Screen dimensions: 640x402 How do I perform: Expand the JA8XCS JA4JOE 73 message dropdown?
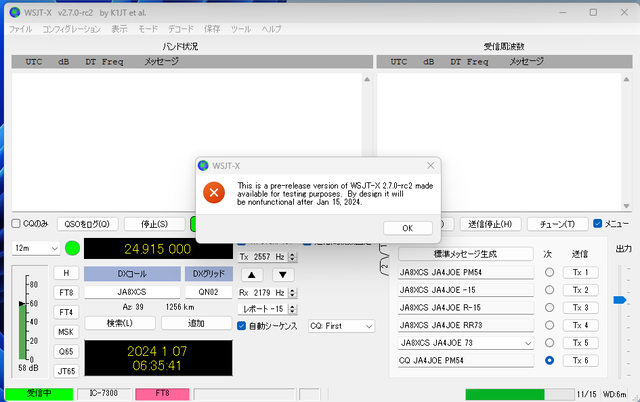click(x=528, y=343)
